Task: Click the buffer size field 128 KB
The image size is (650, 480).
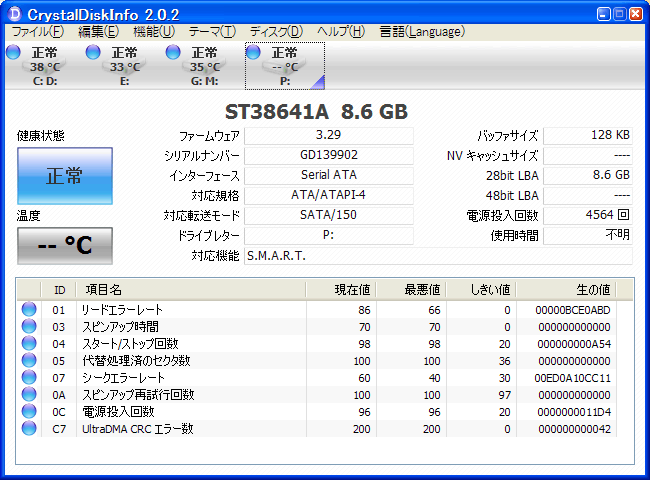Action: [588, 136]
